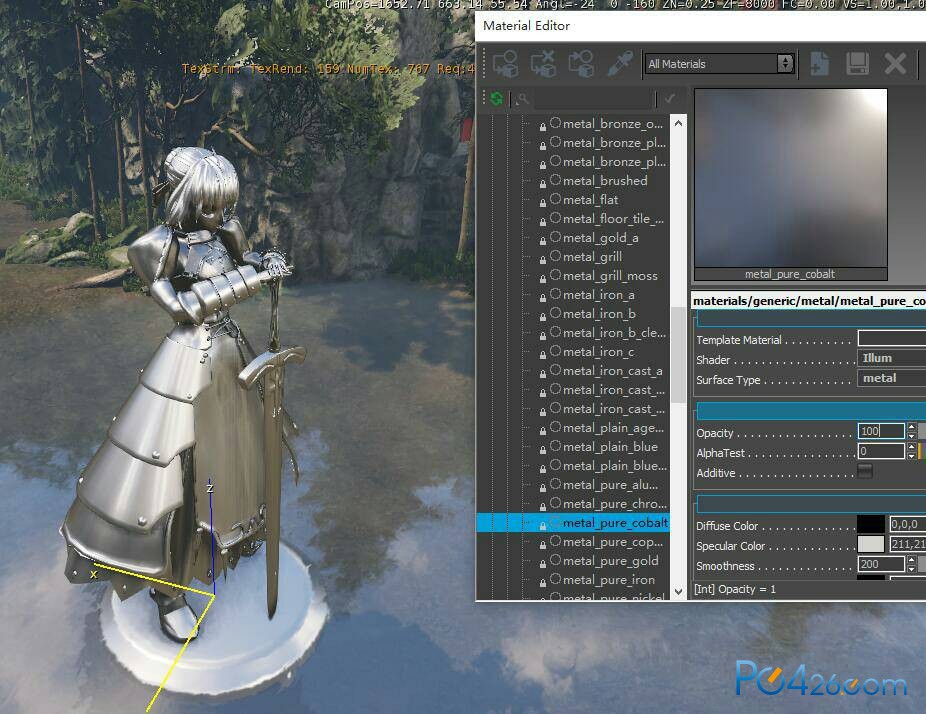926x714 pixels.
Task: Decrease Smoothness with the down stepper
Action: tap(912, 568)
